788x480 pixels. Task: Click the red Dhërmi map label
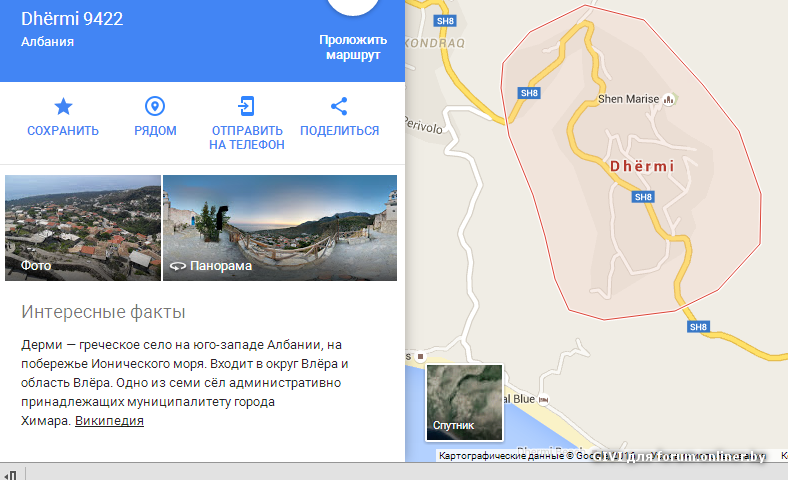tap(642, 166)
